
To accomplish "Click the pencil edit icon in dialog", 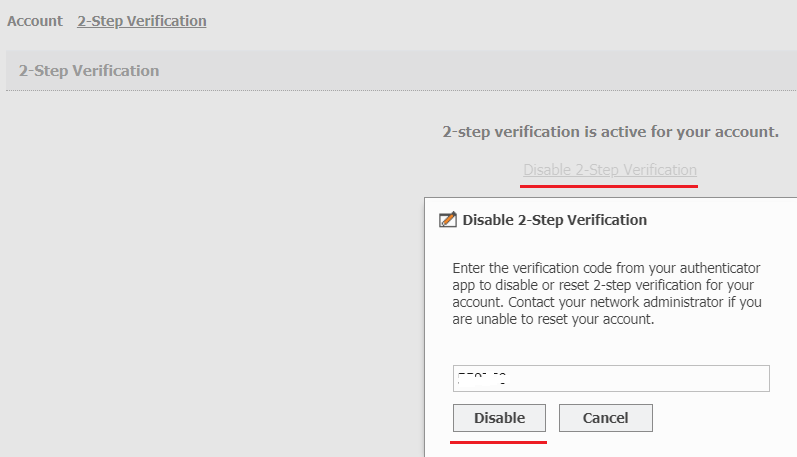I will tap(447, 220).
